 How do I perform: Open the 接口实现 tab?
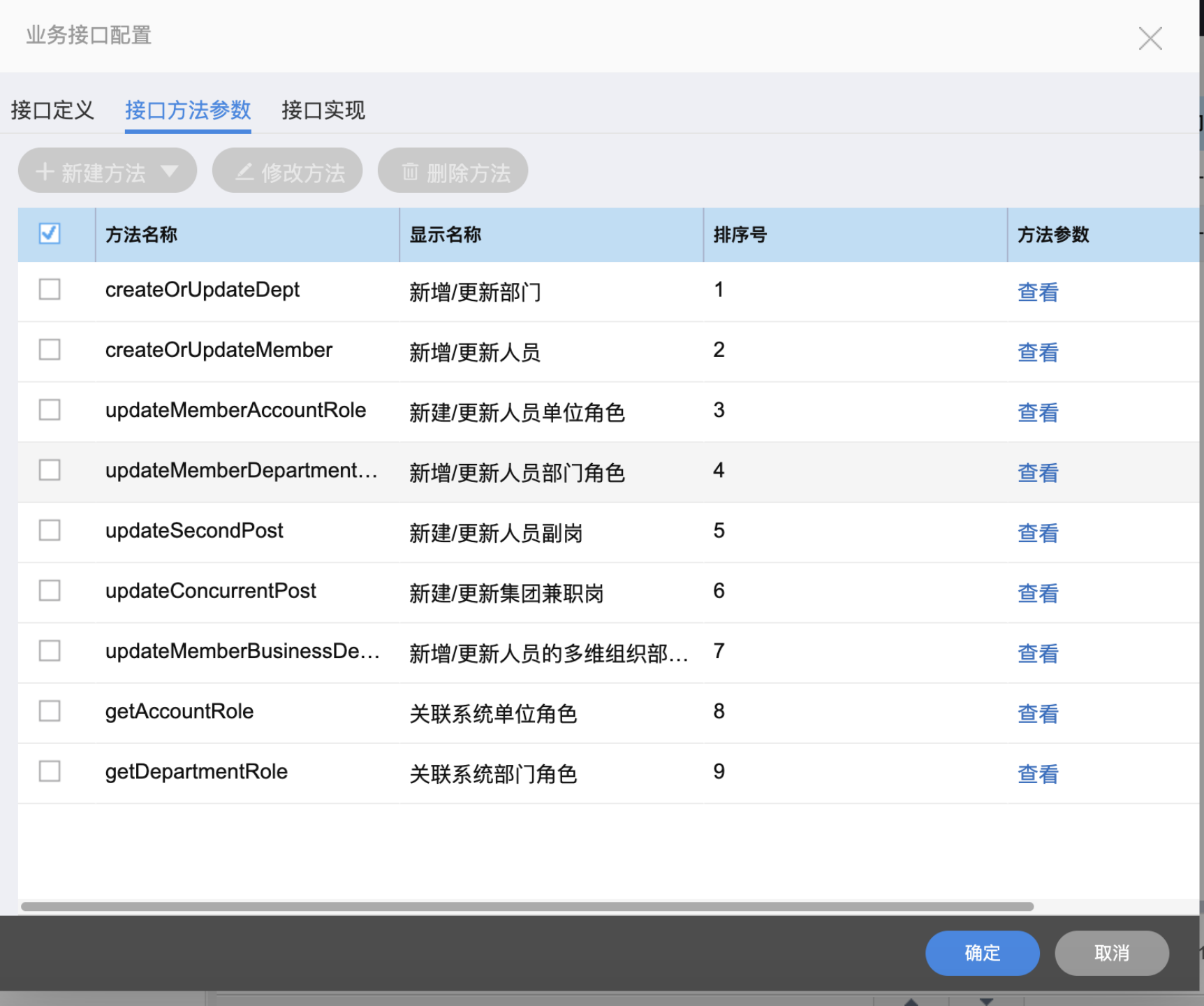pyautogui.click(x=323, y=110)
